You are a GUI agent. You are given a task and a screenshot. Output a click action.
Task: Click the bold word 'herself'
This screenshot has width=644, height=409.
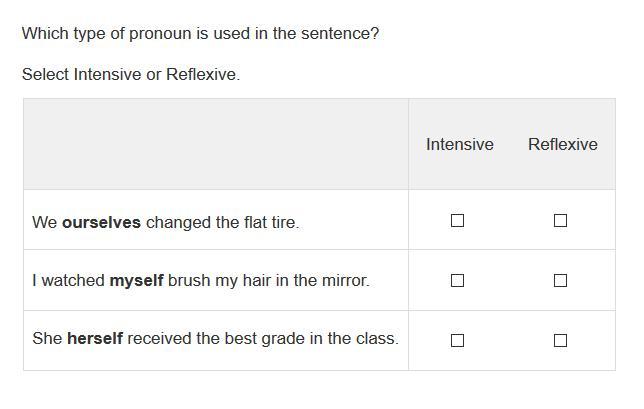(95, 339)
